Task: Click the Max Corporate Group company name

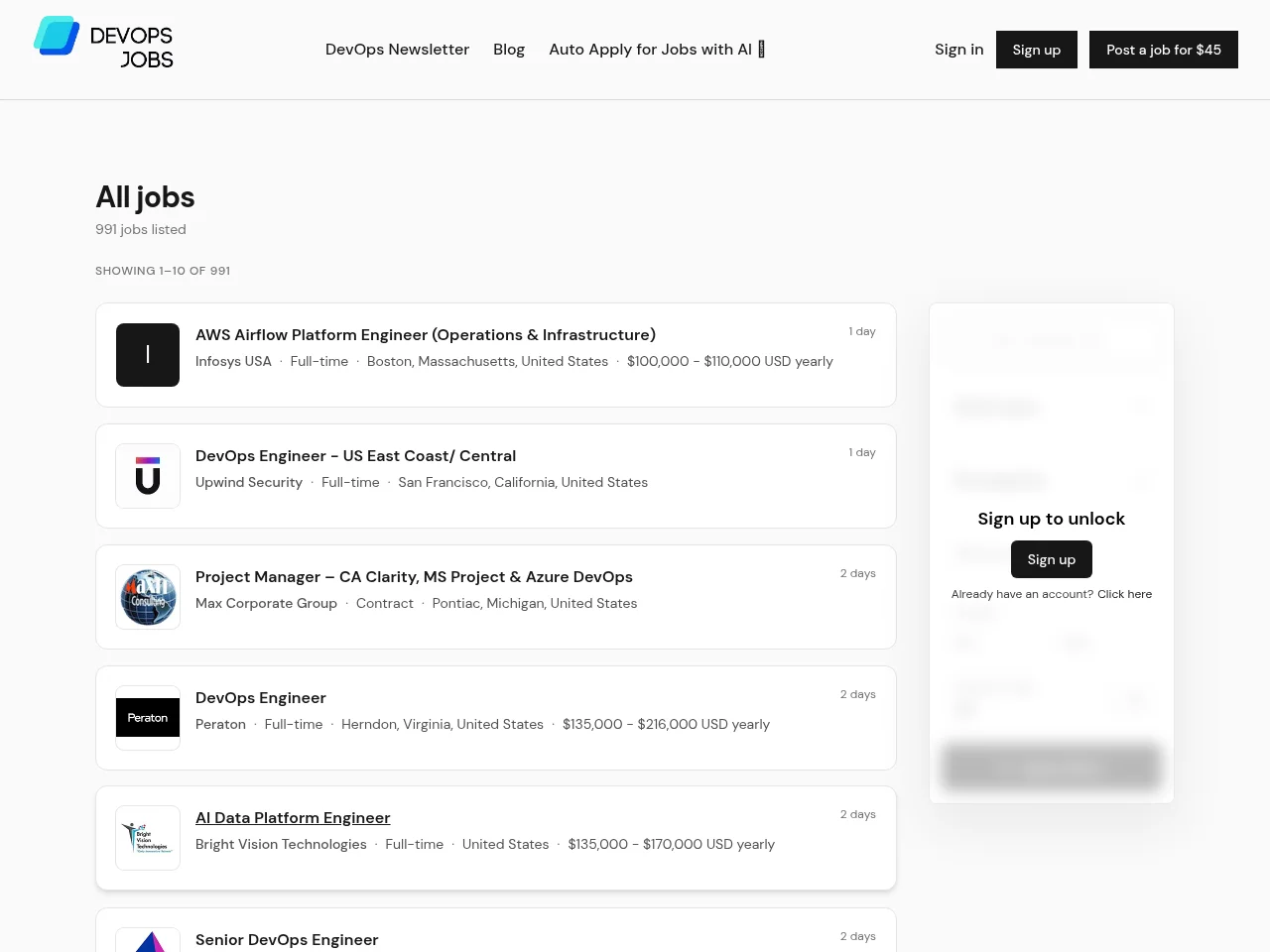Action: (266, 604)
